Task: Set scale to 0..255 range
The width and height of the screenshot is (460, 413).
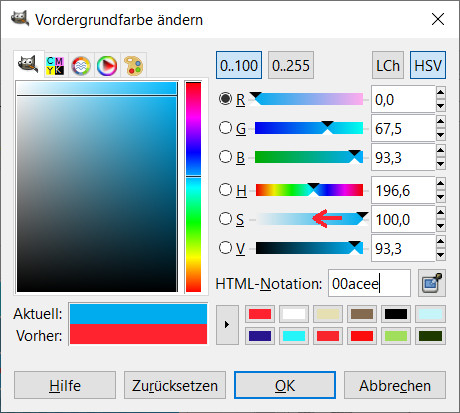Action: tap(291, 65)
